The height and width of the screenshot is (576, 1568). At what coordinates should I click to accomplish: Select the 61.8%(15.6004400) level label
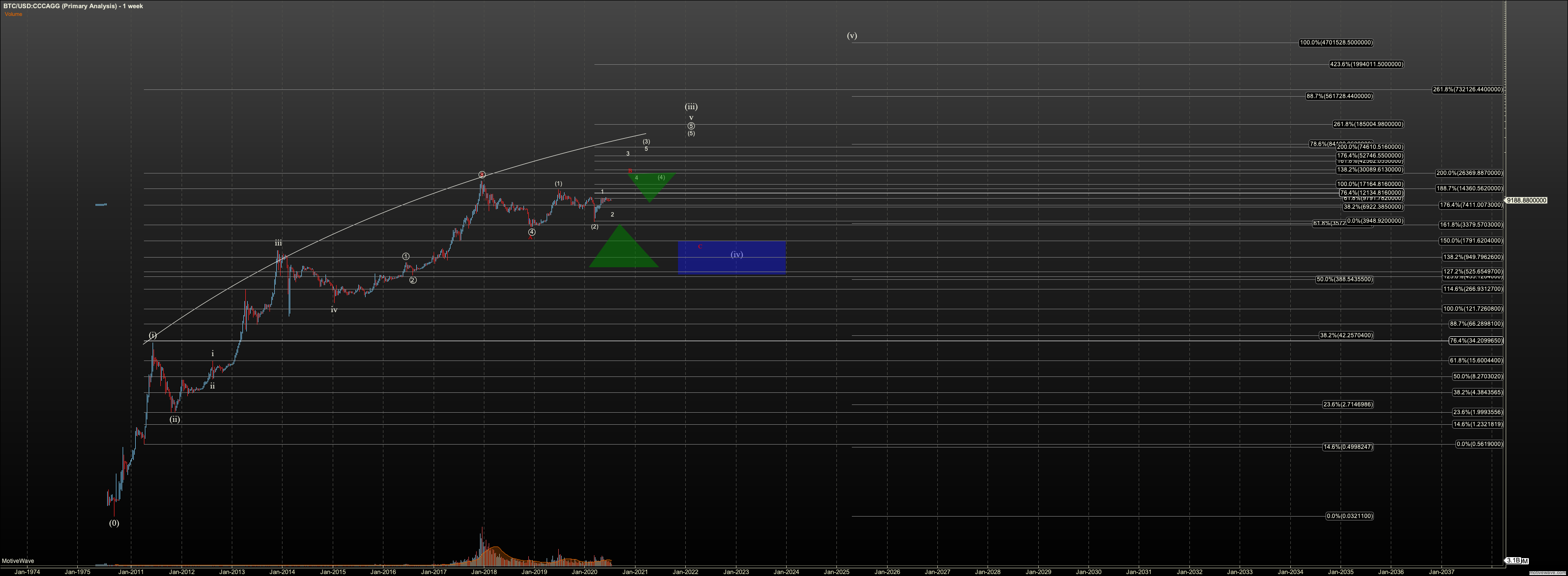pos(1476,360)
